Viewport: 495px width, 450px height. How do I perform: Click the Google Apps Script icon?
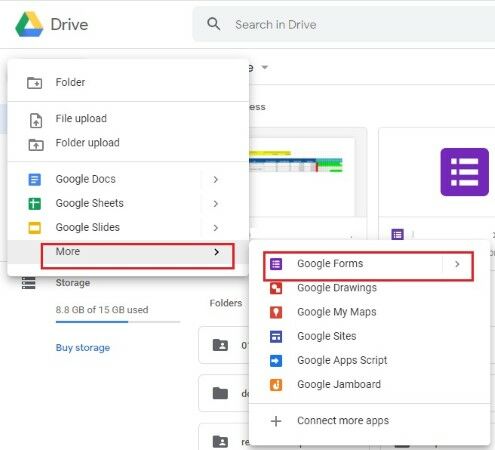click(276, 361)
